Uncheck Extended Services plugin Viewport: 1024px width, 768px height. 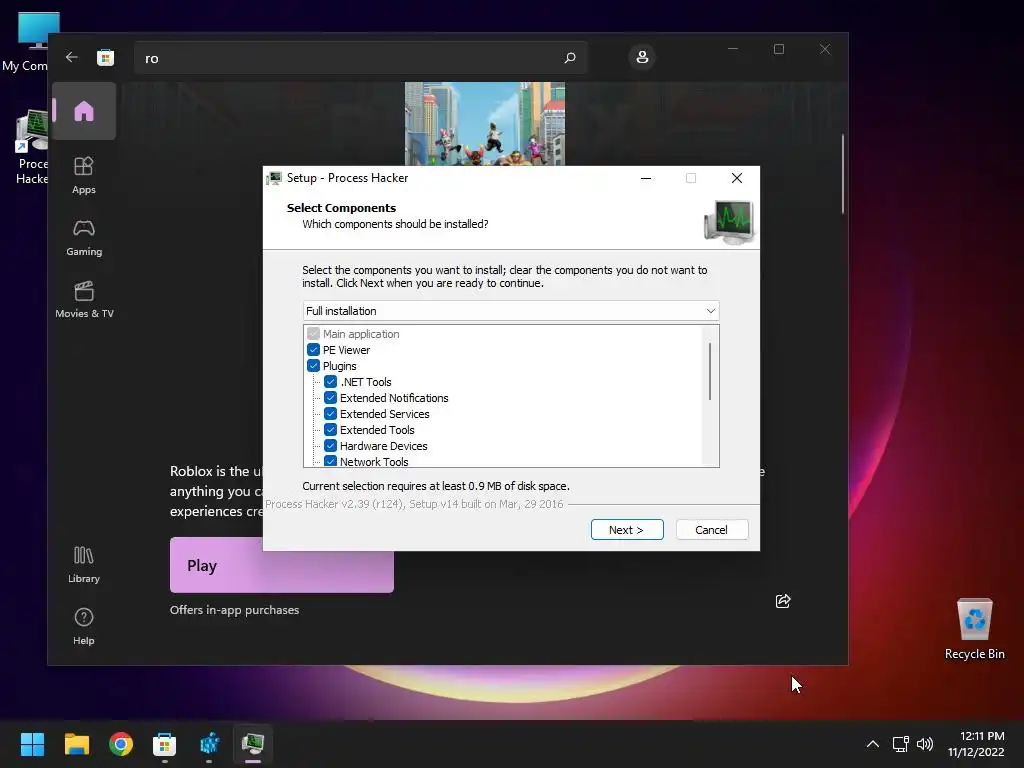click(x=330, y=414)
